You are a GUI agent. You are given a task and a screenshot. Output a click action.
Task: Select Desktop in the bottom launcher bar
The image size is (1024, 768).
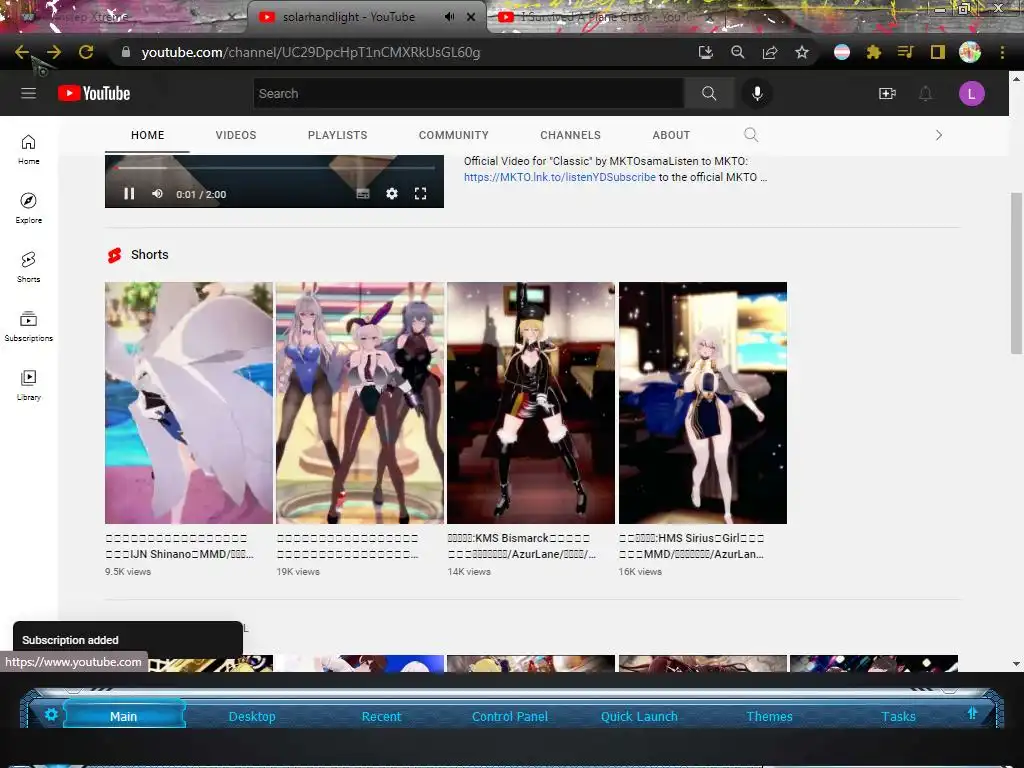coord(252,716)
